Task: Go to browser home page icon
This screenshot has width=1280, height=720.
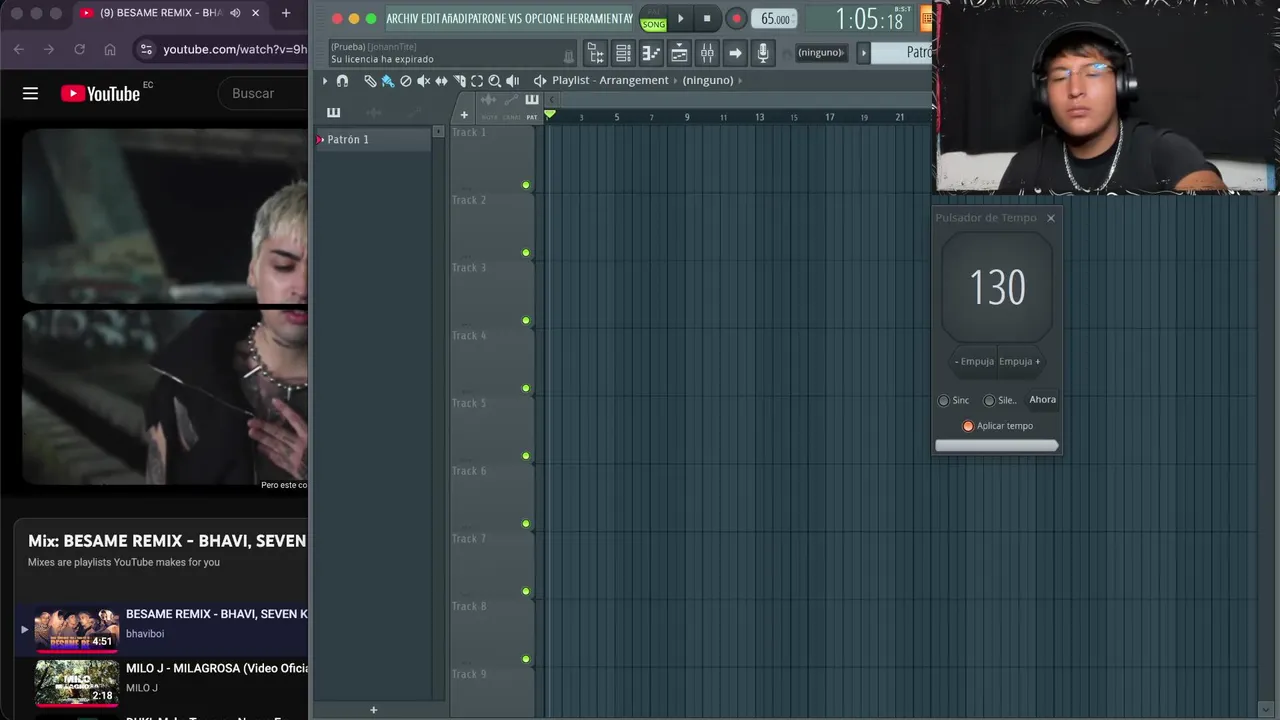Action: [x=110, y=49]
